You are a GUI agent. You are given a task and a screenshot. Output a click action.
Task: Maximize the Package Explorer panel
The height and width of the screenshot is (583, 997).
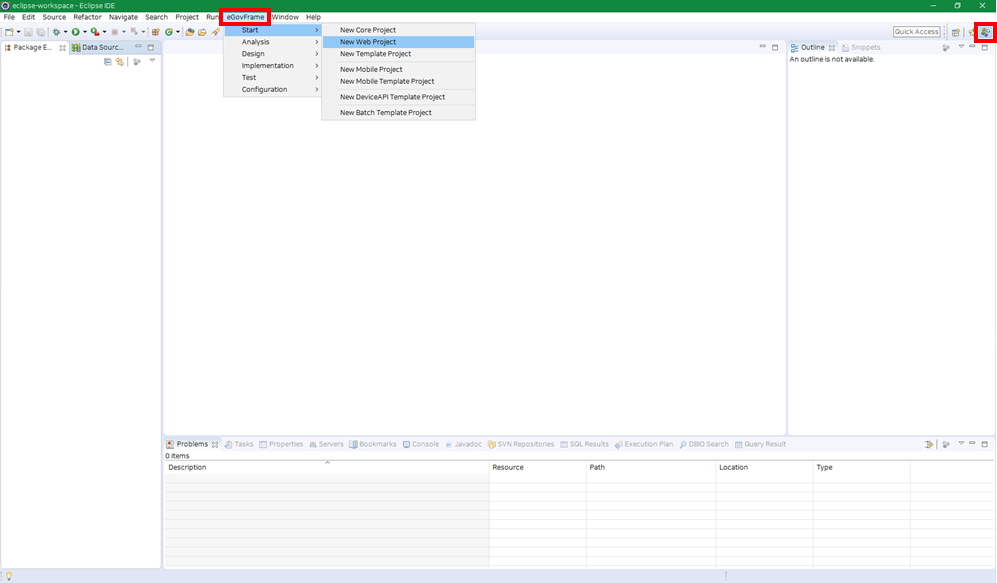151,47
